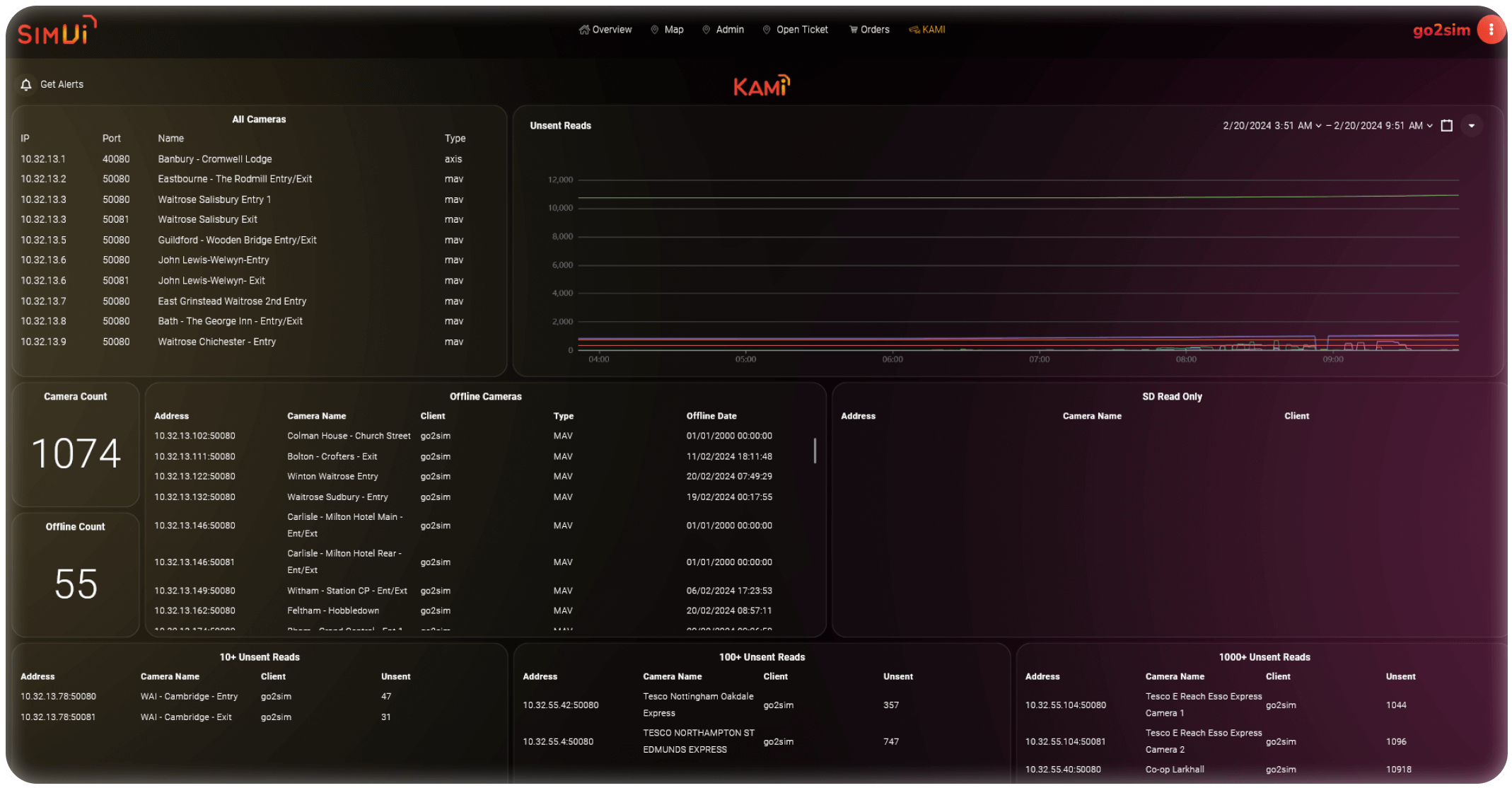The width and height of the screenshot is (1512, 788).
Task: Click John Lewis-Welwyn-Entry camera name
Action: [x=214, y=260]
